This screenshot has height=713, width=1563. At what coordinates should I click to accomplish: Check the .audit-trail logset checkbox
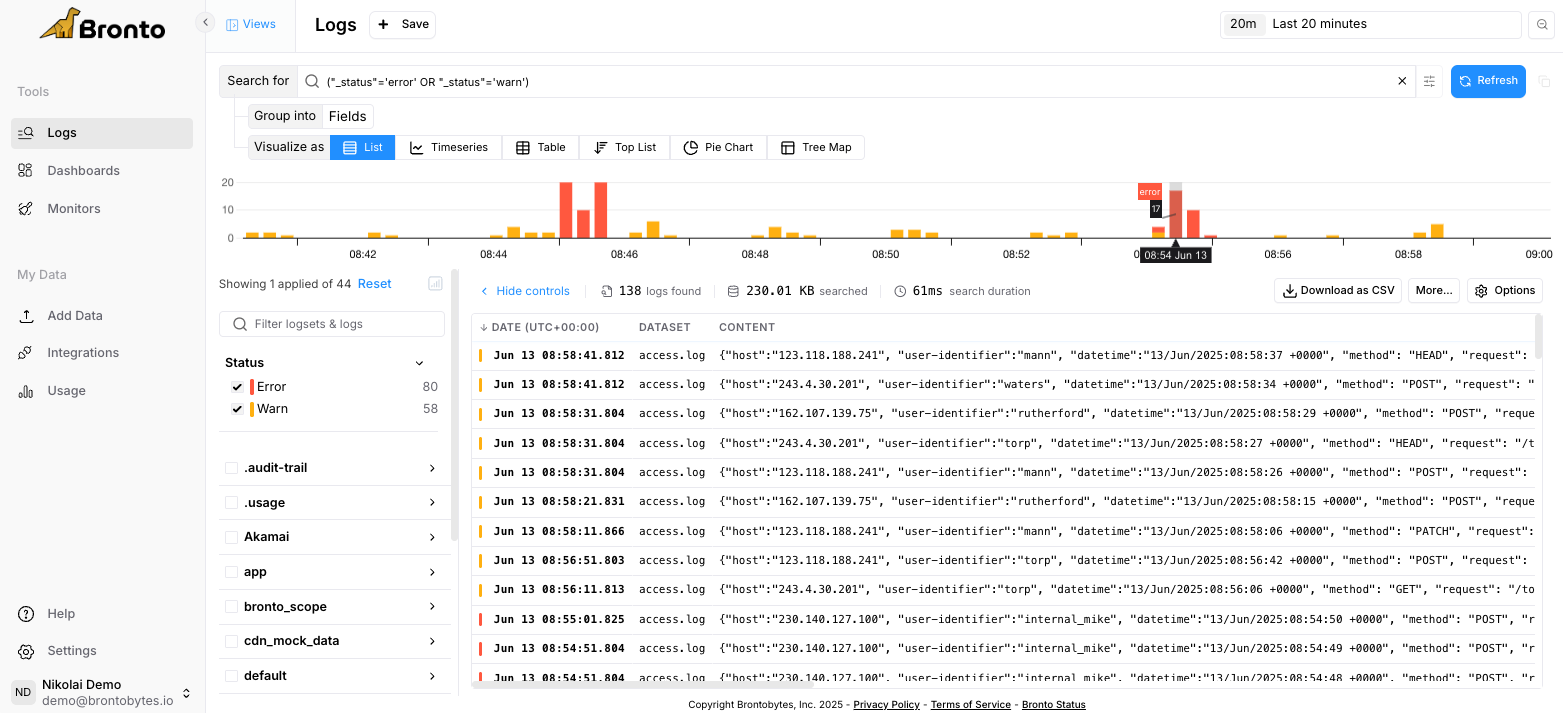(232, 468)
